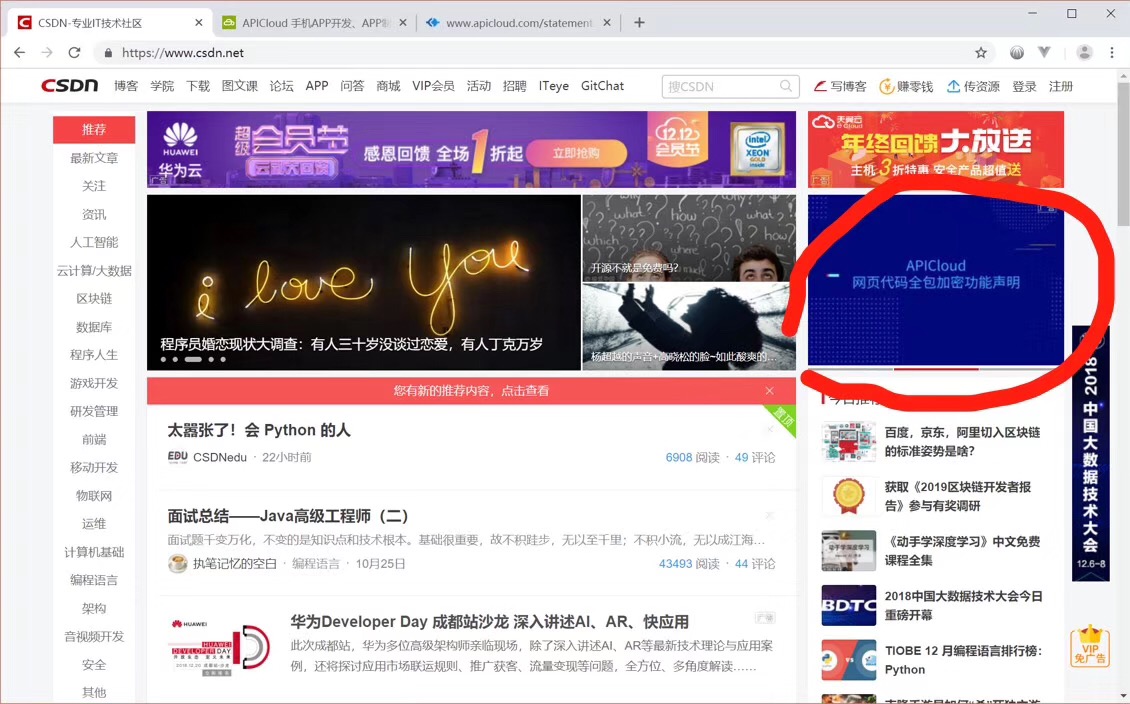Open the article 太嚣张了！会 Python 的人

[259, 431]
